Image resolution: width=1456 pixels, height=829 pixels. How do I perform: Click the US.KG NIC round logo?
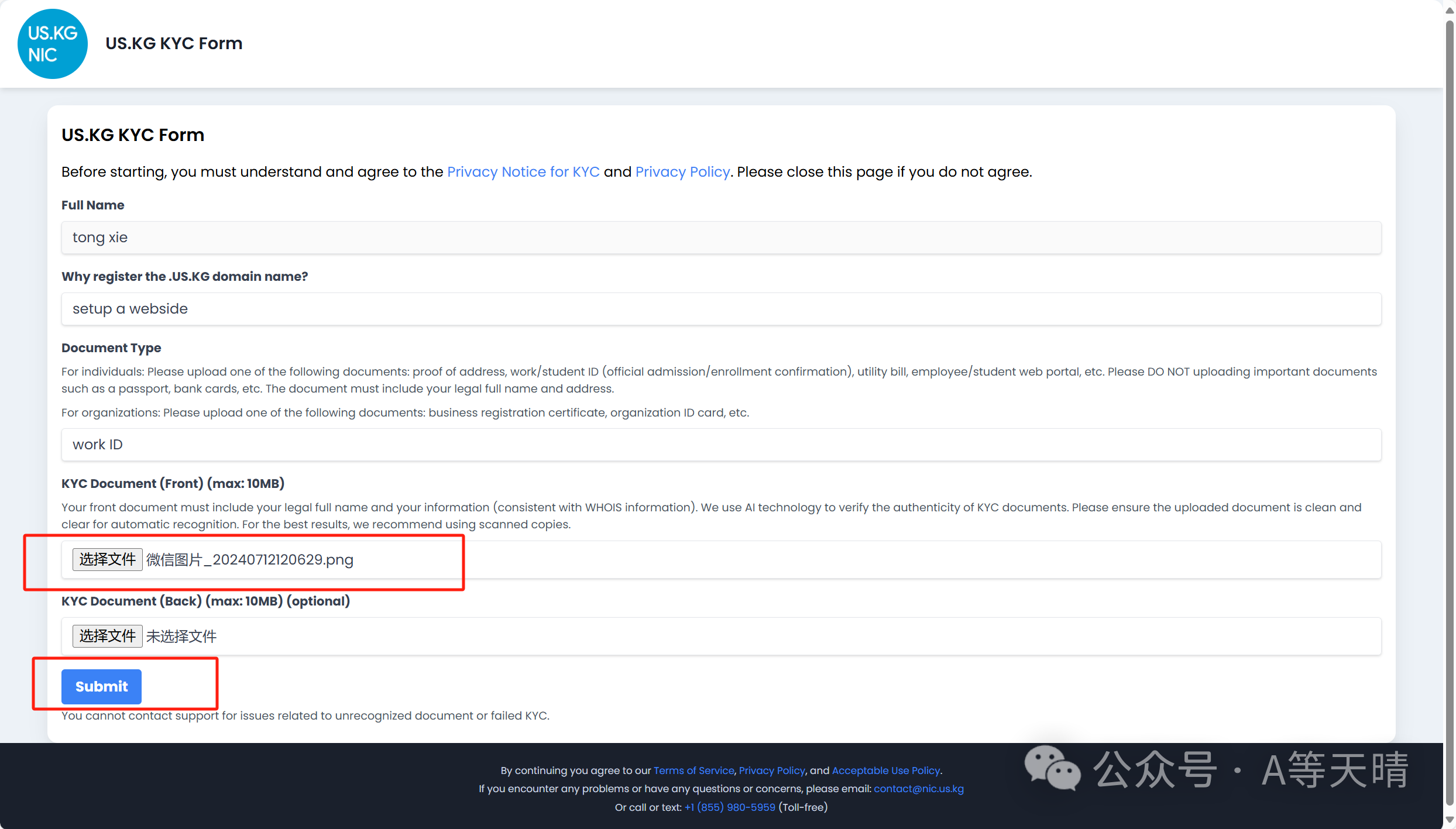point(53,44)
